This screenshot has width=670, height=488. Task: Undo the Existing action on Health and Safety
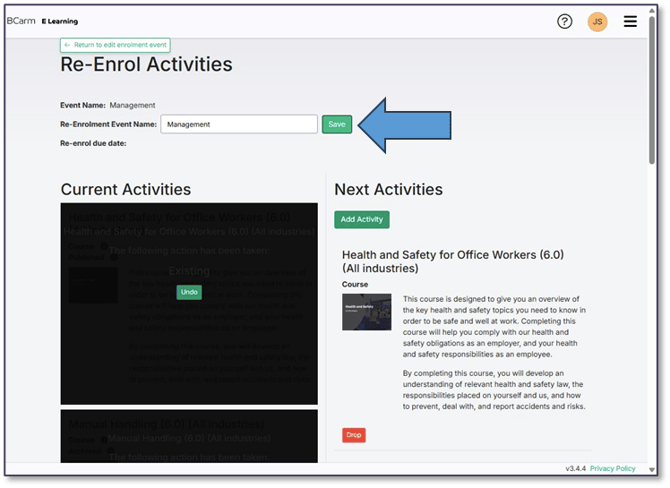(189, 292)
